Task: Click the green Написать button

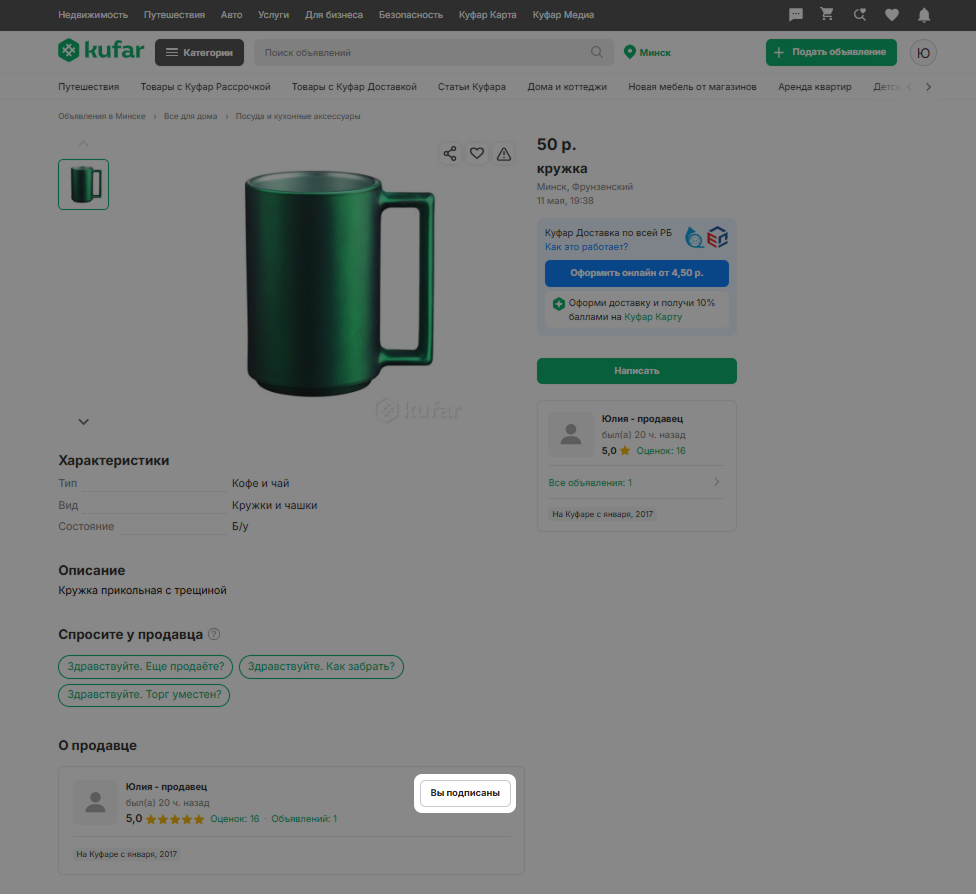Action: pos(637,371)
